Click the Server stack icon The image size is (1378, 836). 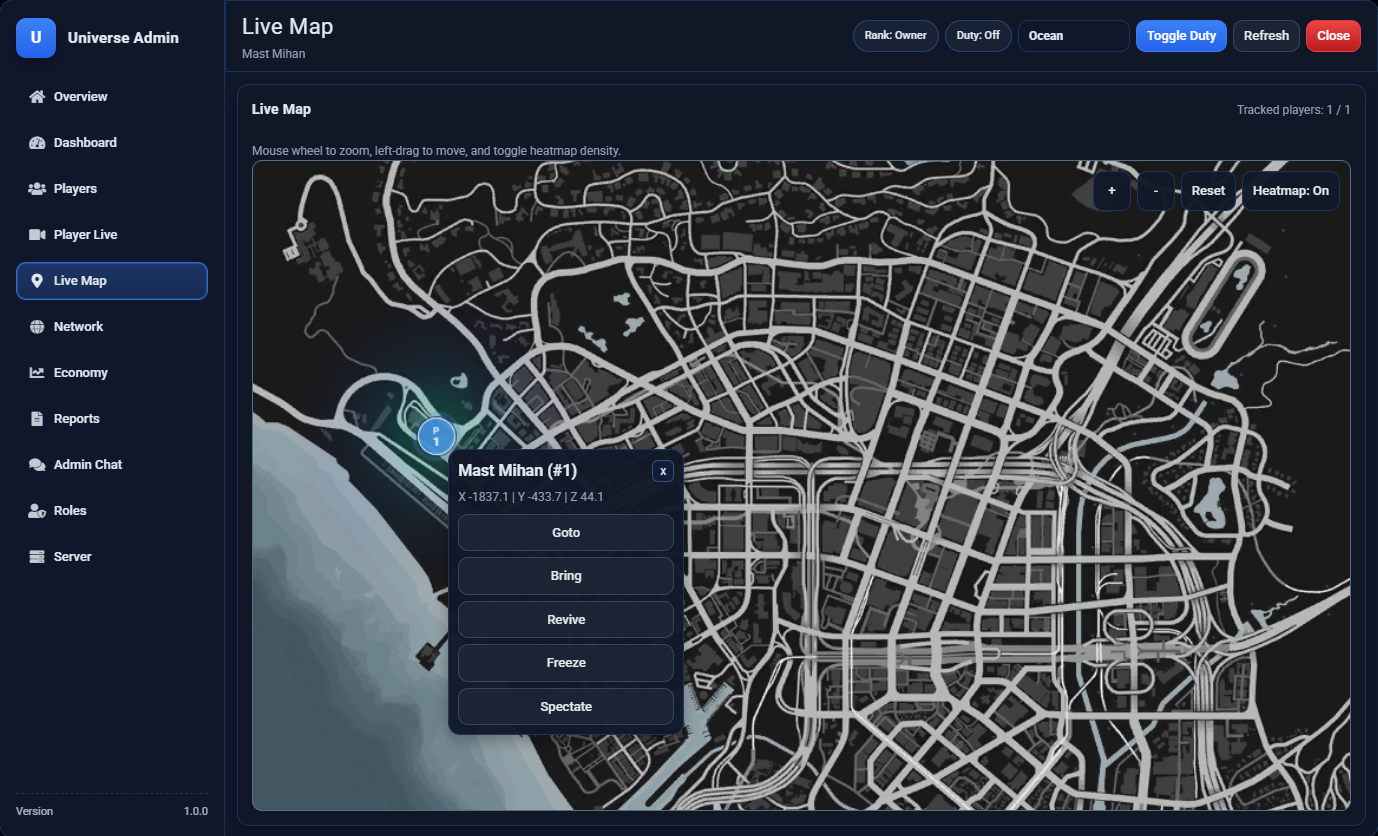[x=37, y=557]
